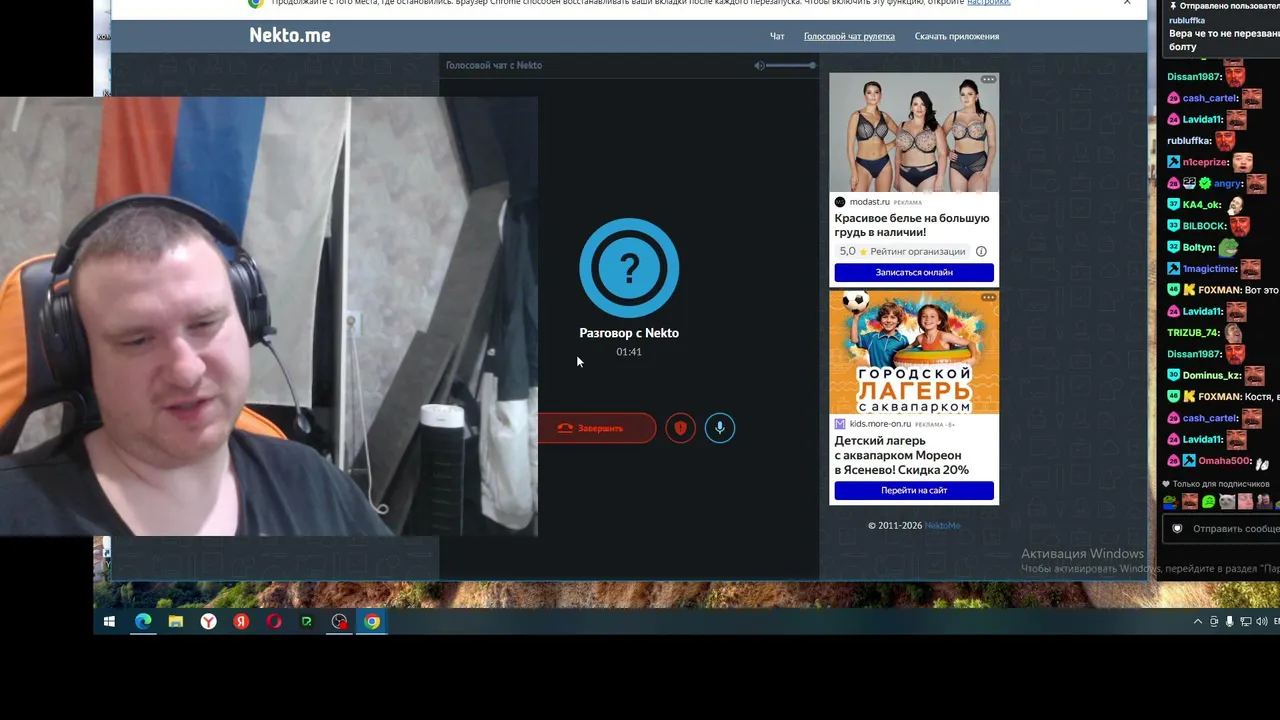Open Google Chrome from the taskbar
This screenshot has width=1280, height=720.
coord(372,621)
